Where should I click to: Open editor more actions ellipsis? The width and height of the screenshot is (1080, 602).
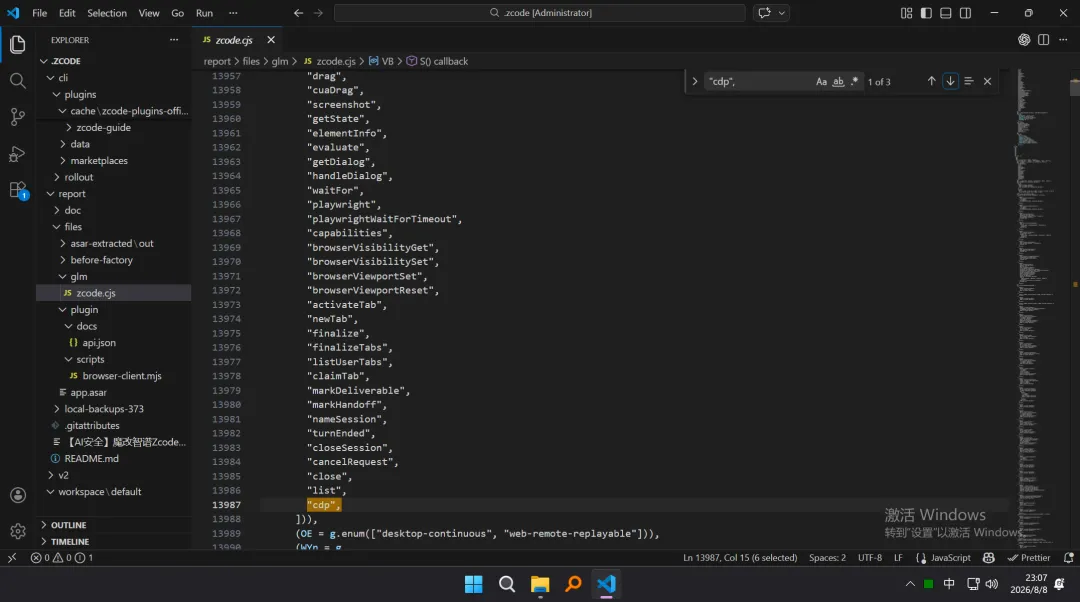(1063, 40)
